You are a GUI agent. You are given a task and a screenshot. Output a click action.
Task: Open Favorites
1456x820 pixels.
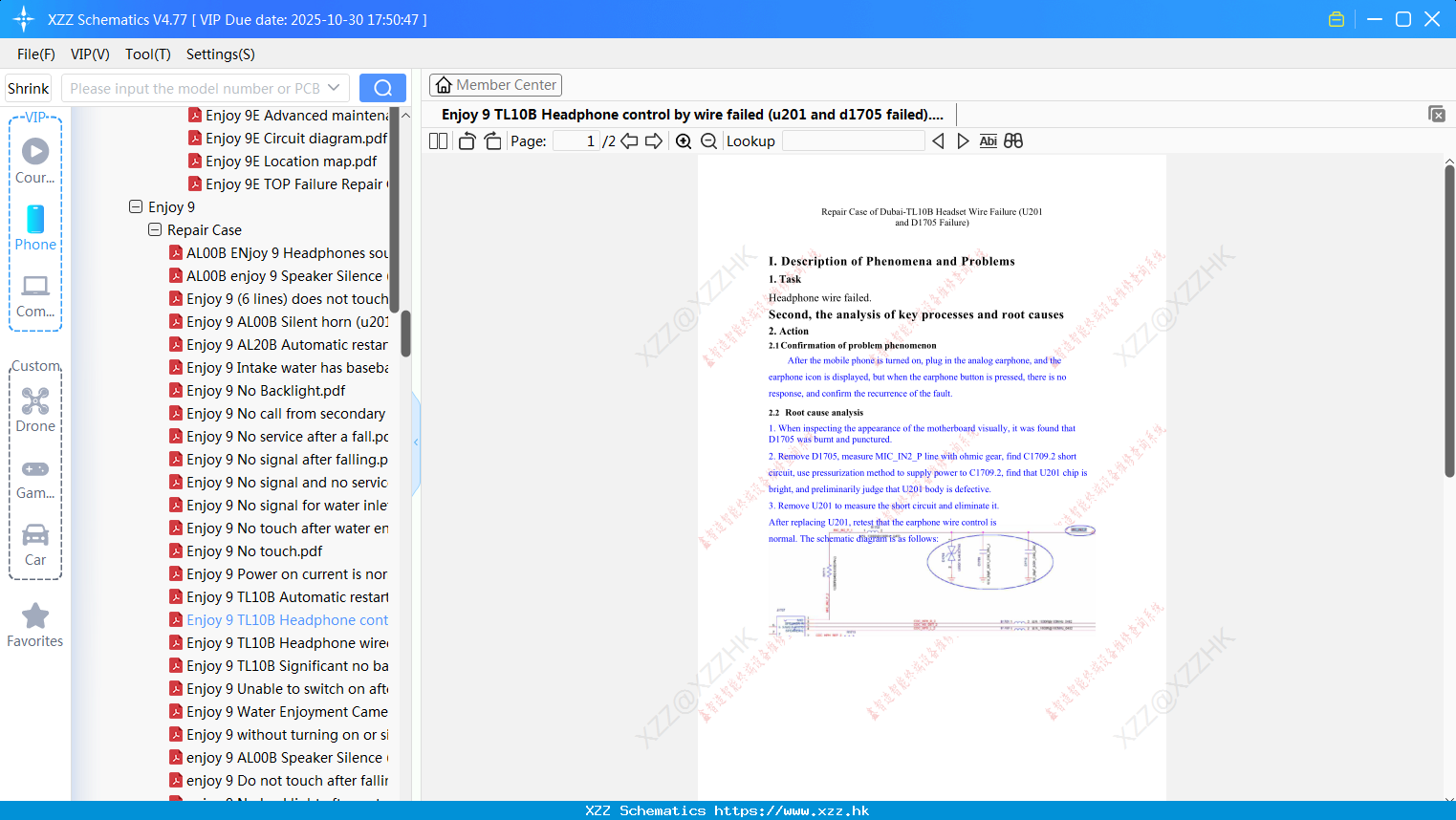35,625
